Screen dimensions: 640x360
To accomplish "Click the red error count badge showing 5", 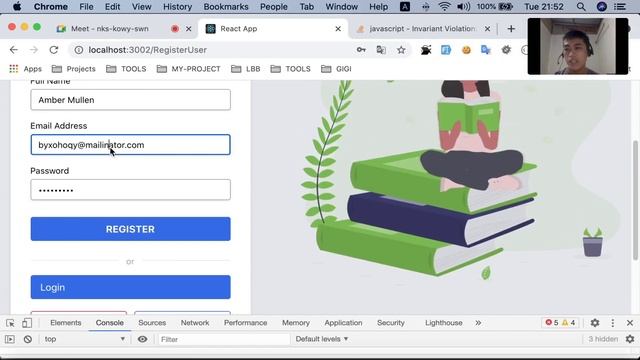I will pos(552,323).
